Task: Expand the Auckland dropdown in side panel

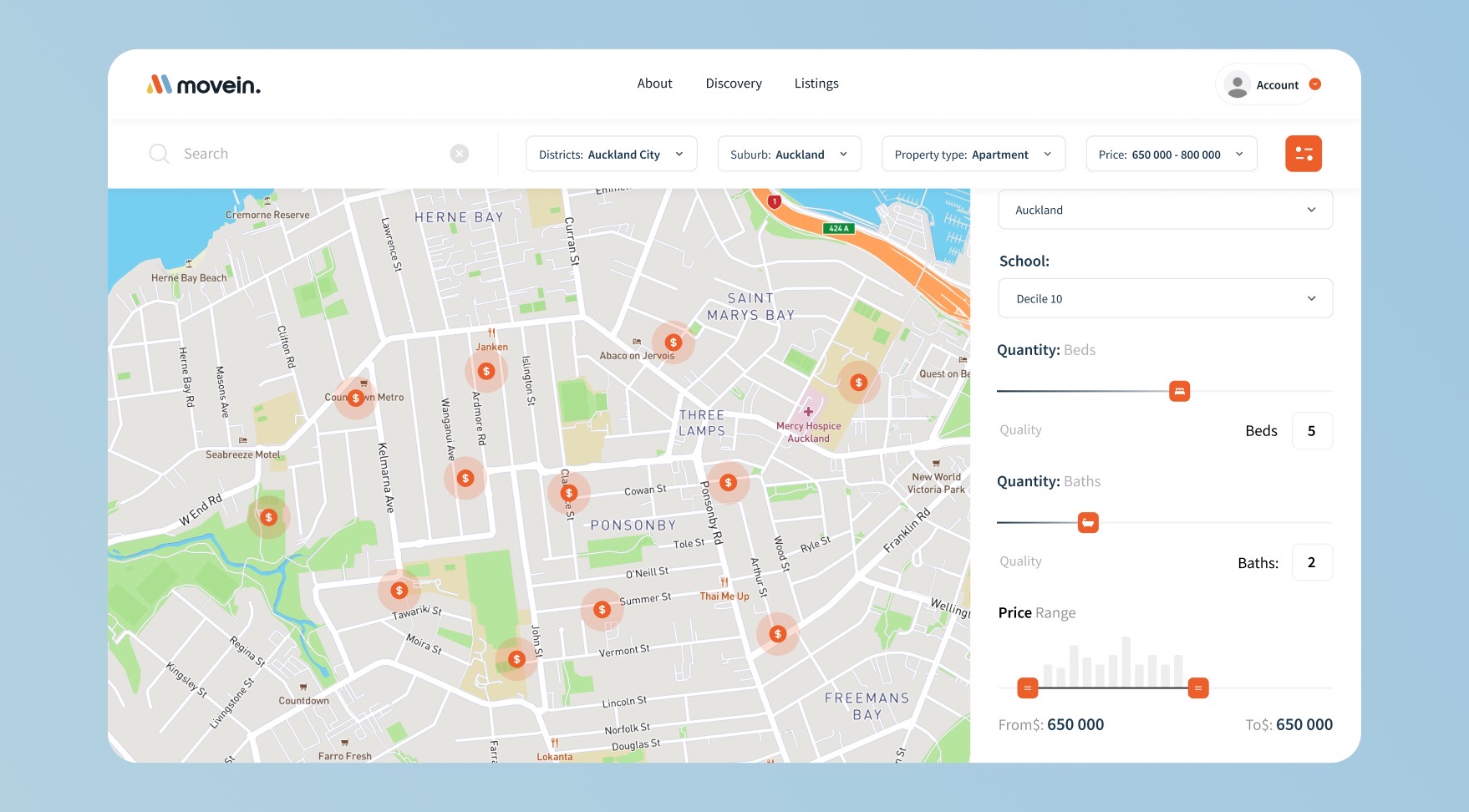Action: point(1166,210)
